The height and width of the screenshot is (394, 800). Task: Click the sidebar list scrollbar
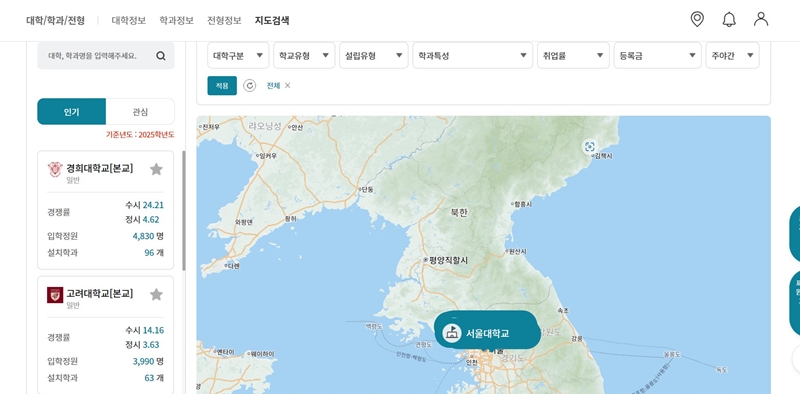(184, 210)
